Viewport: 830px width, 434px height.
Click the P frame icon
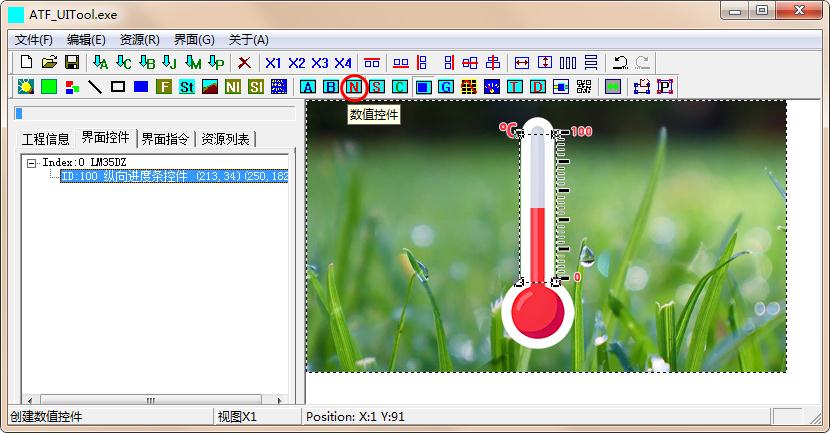tap(665, 86)
